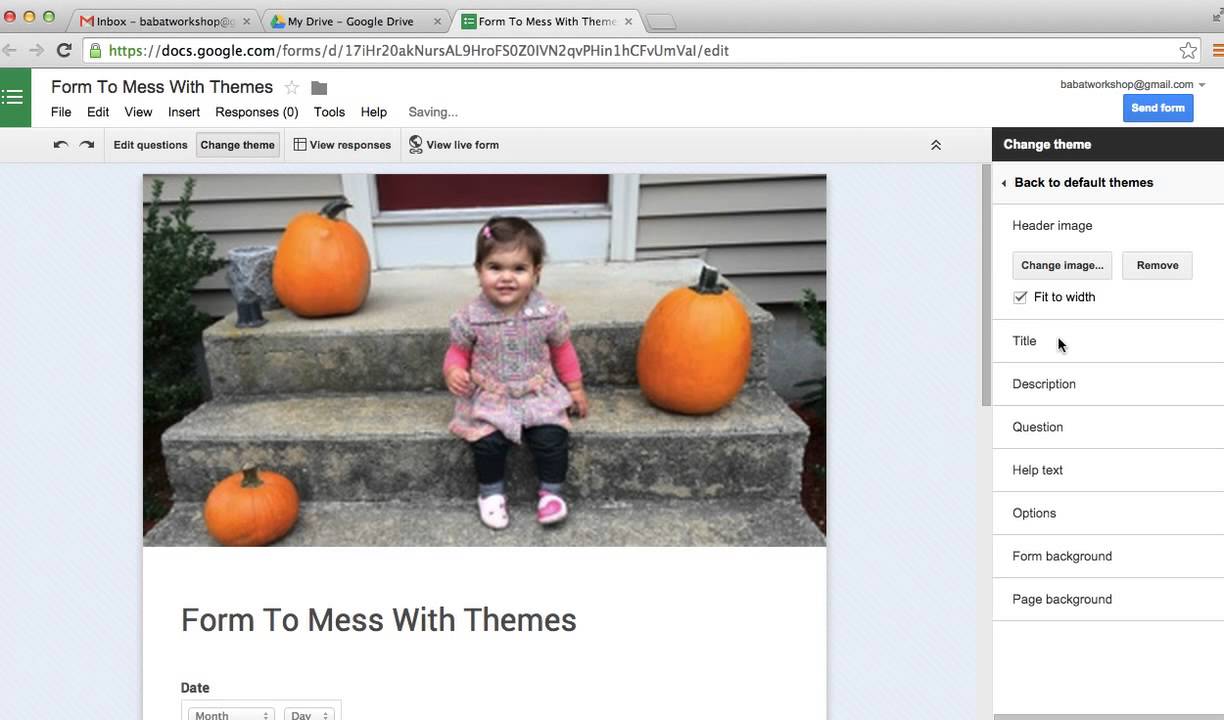Click the browser reload icon
The height and width of the screenshot is (720, 1224).
(64, 50)
